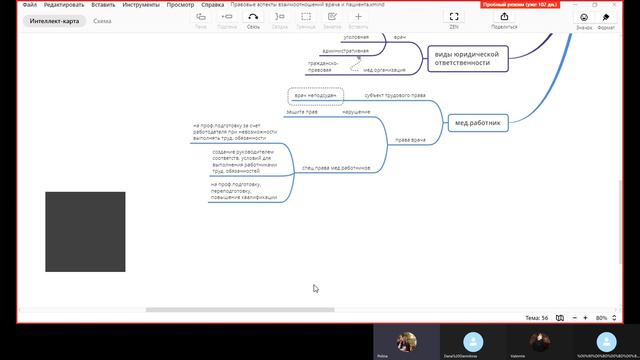Zoom out with the minus button

575,318
